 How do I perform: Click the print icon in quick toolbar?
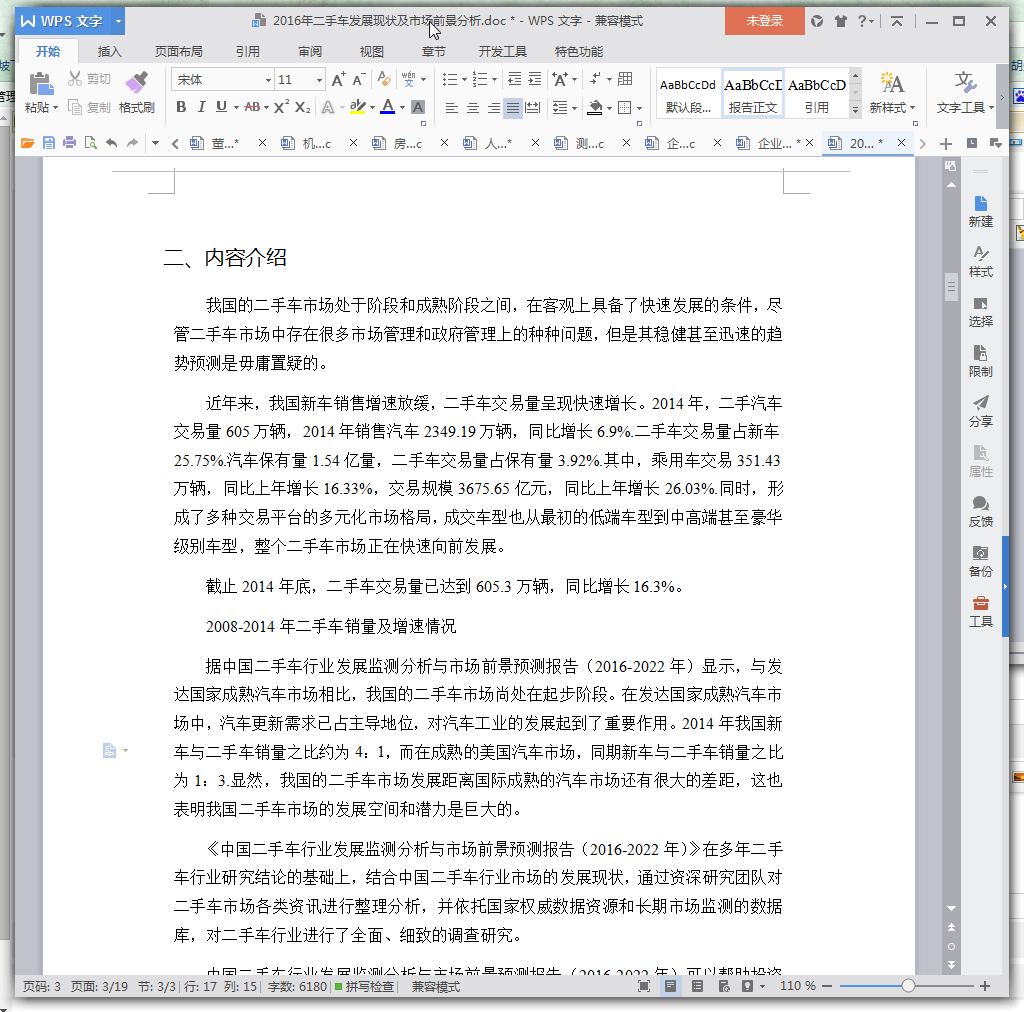click(69, 143)
